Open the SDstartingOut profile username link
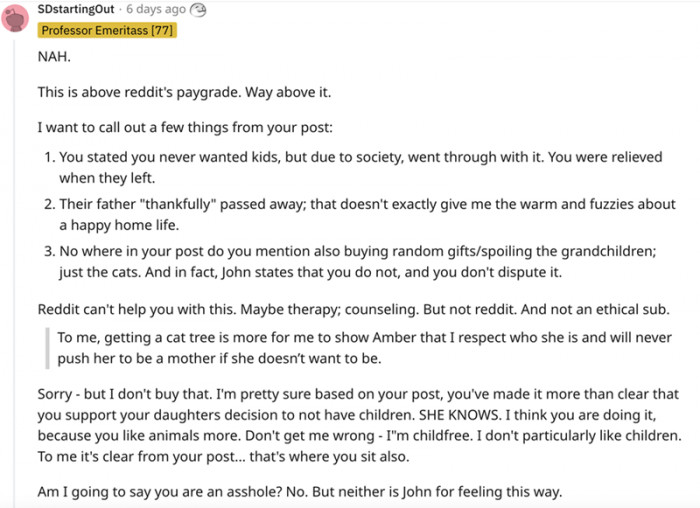The width and height of the screenshot is (700, 508). [x=74, y=10]
